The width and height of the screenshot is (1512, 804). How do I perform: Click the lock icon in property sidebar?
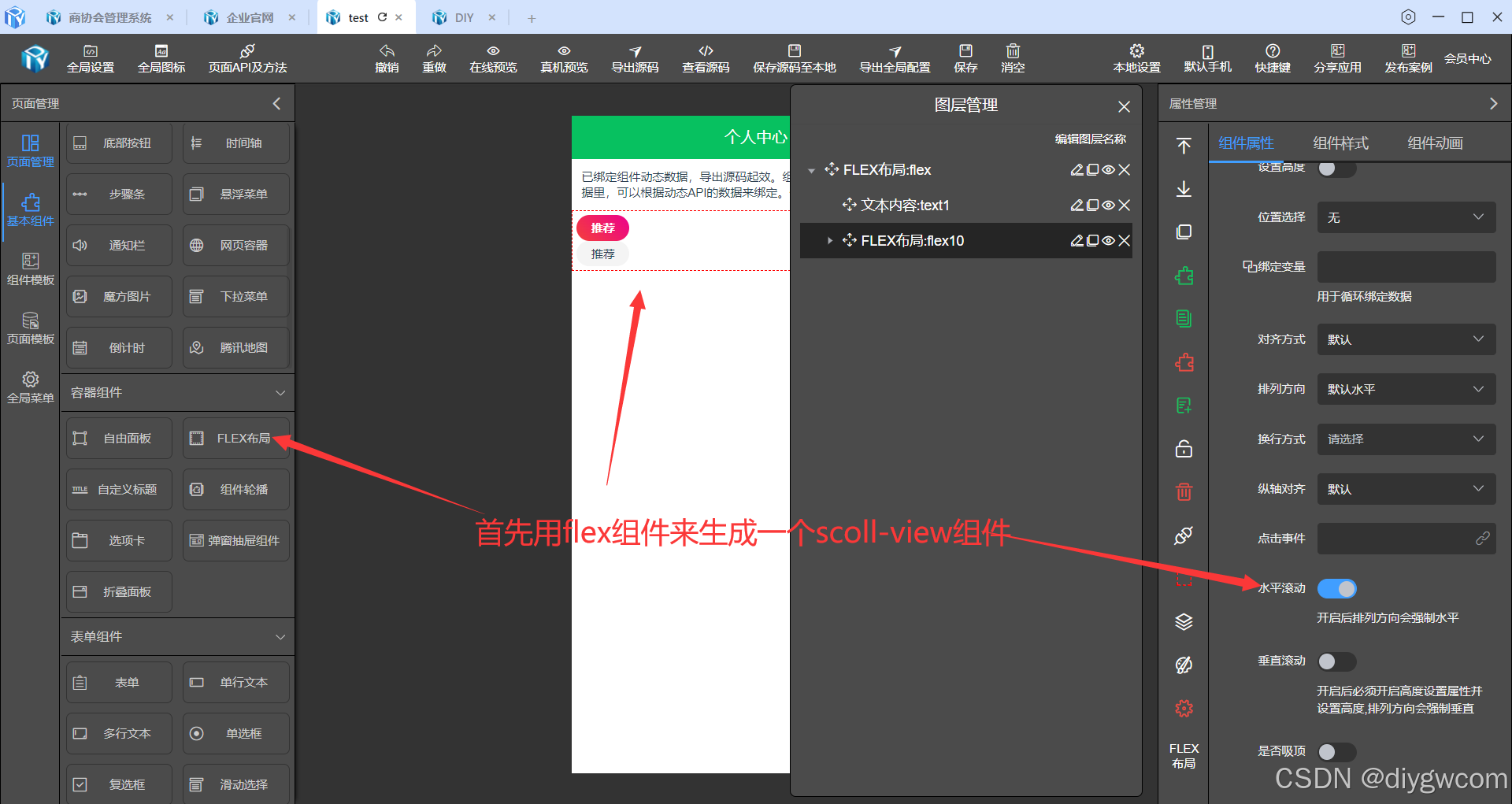pyautogui.click(x=1184, y=449)
